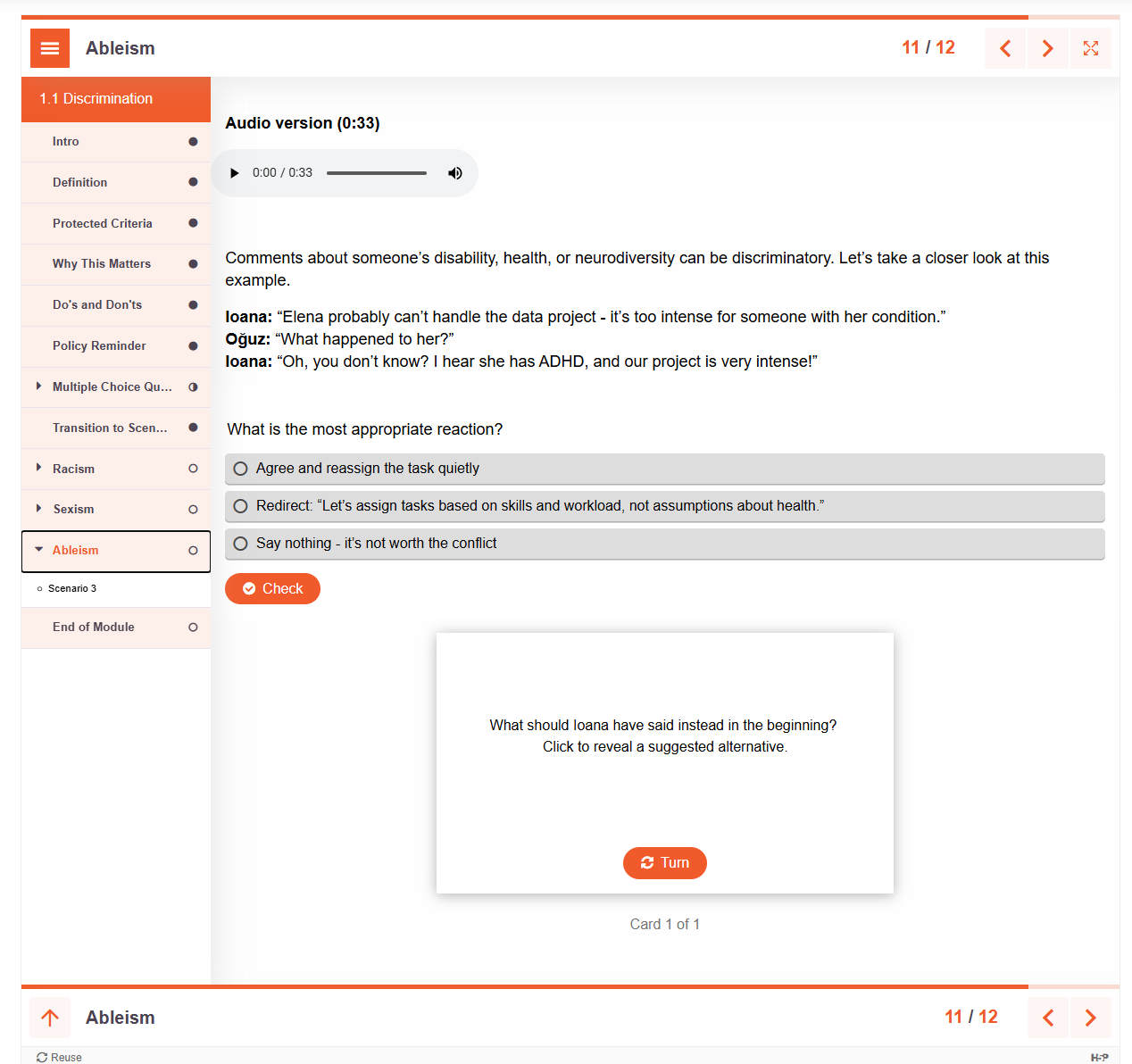The height and width of the screenshot is (1064, 1132).
Task: Click the 'Audio version (0:33)' heading
Action: [x=303, y=123]
